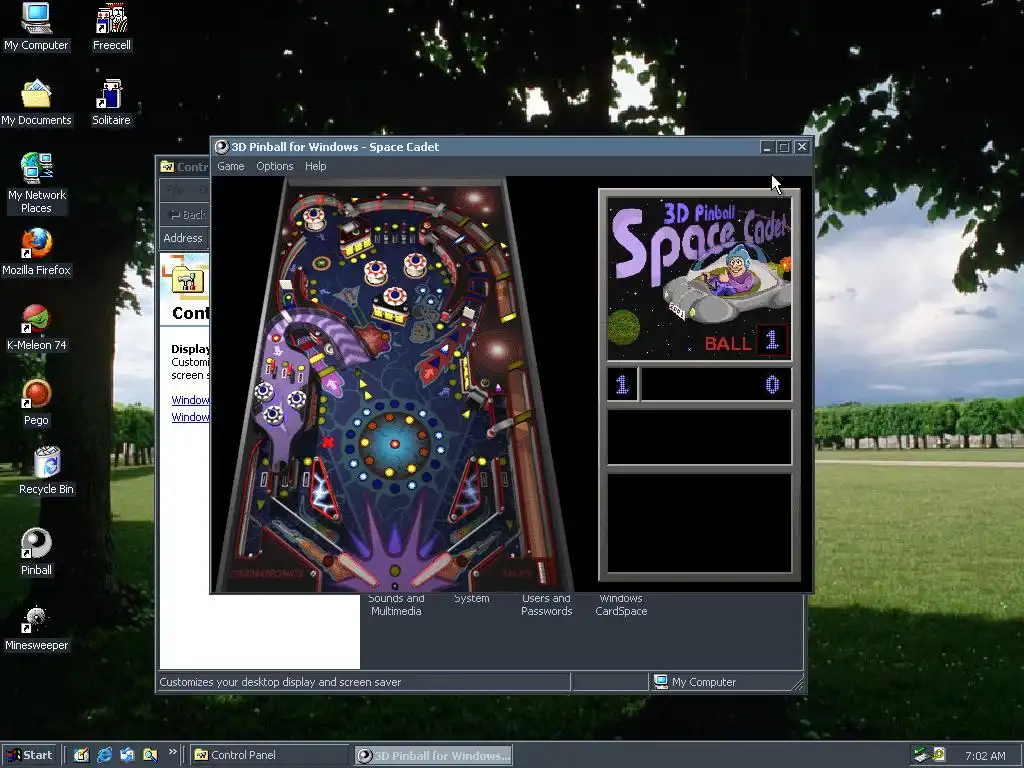Click the System item in Control Panel
This screenshot has width=1024, height=768.
(472, 599)
